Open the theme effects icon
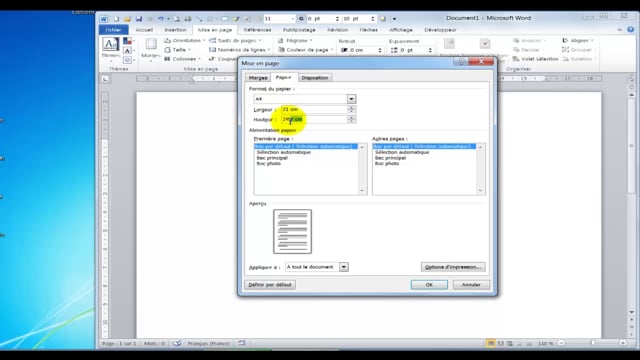Viewport: 640px width, 360px height. point(128,60)
